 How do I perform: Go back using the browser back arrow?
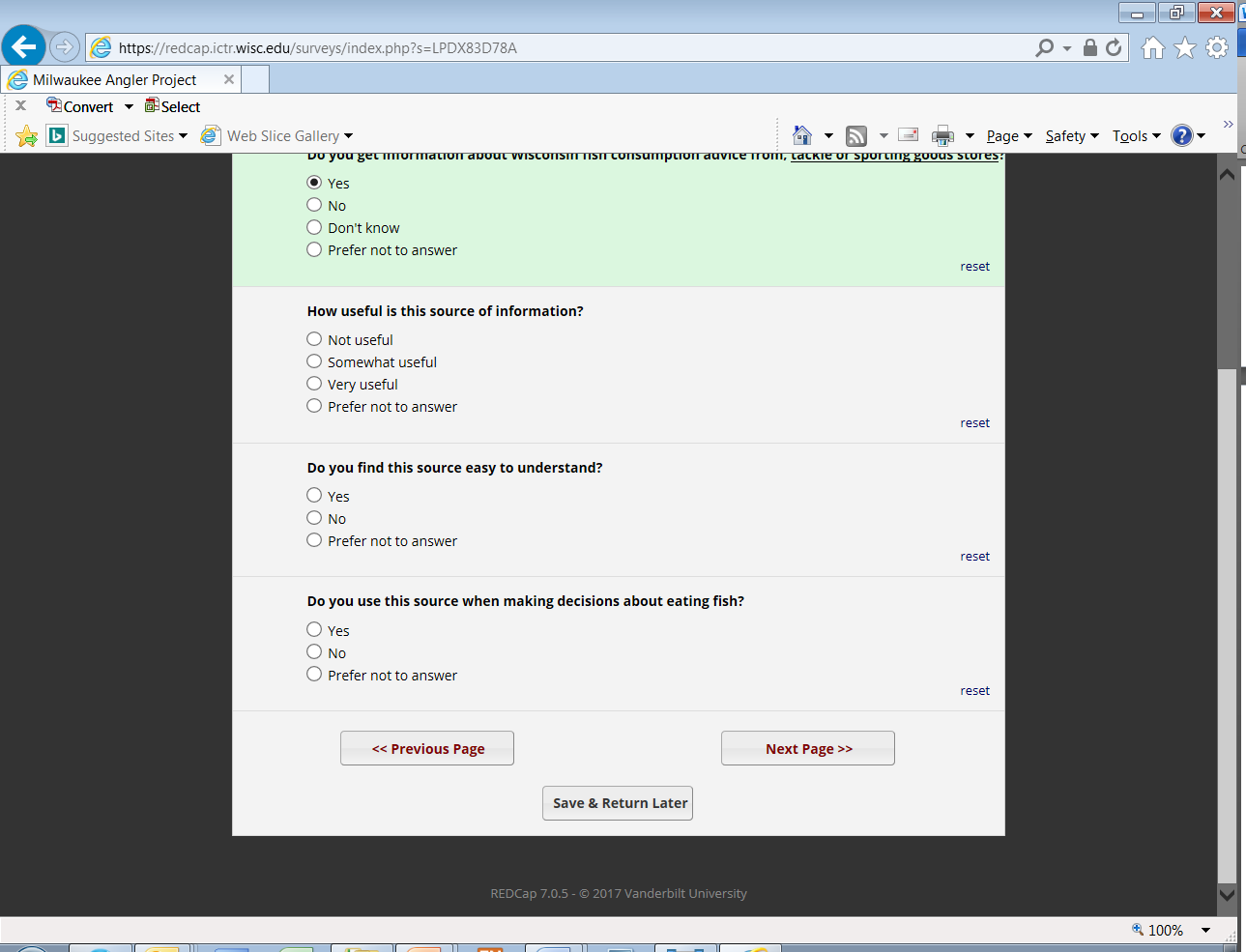point(24,46)
